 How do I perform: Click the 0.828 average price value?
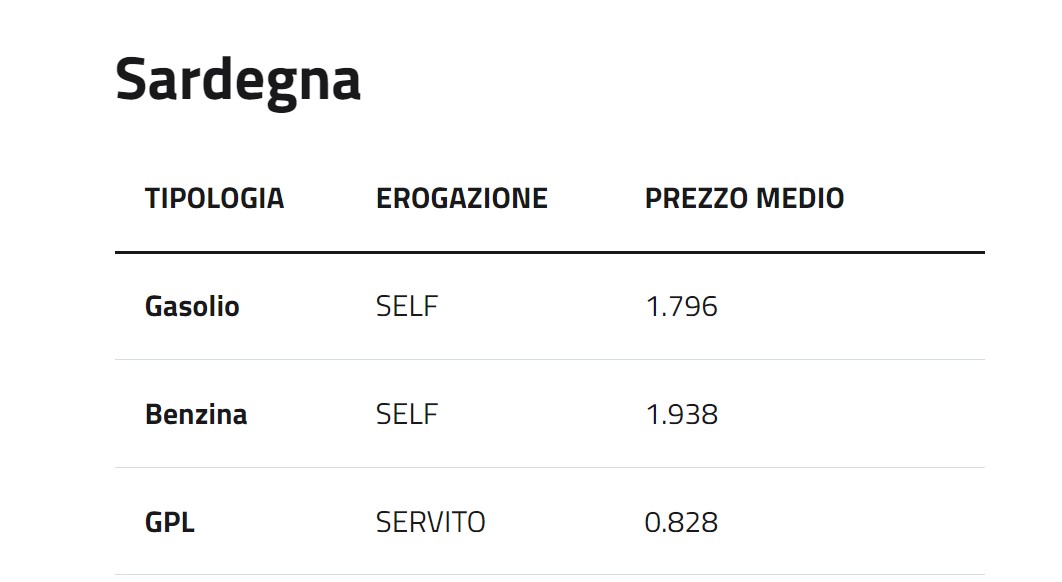(x=681, y=522)
